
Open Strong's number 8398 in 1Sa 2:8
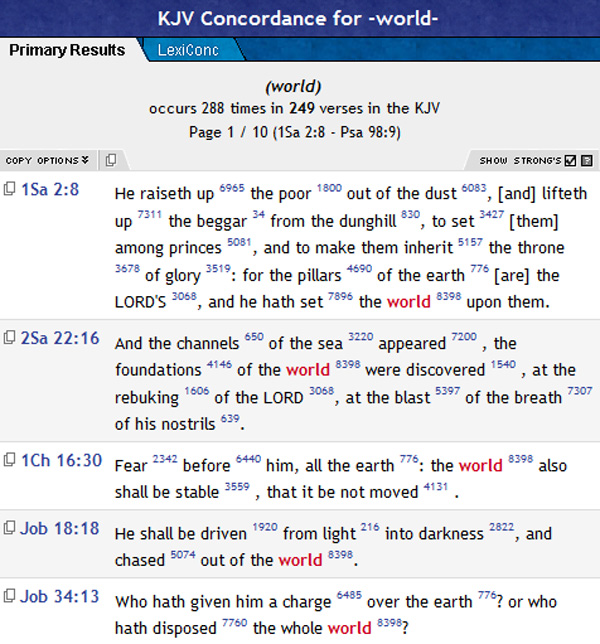pyautogui.click(x=449, y=295)
